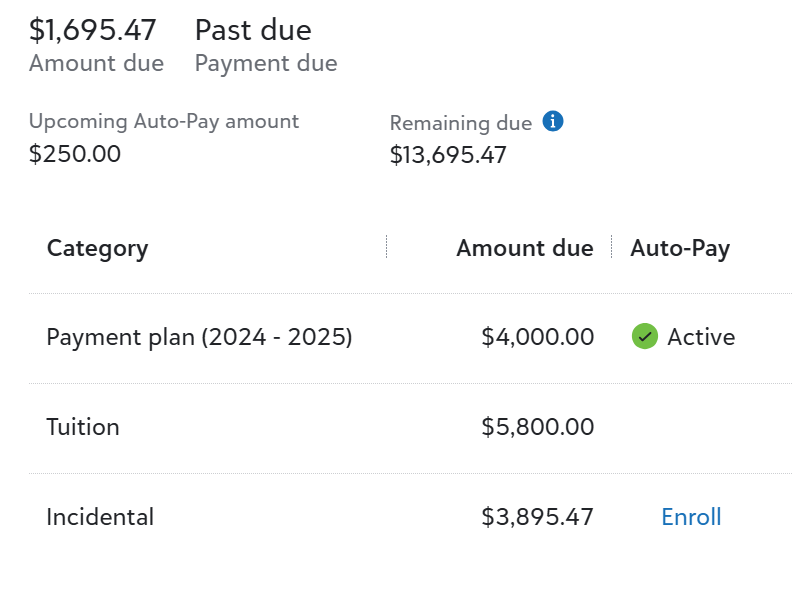Click the $3,895.47 incidental amount

[537, 517]
